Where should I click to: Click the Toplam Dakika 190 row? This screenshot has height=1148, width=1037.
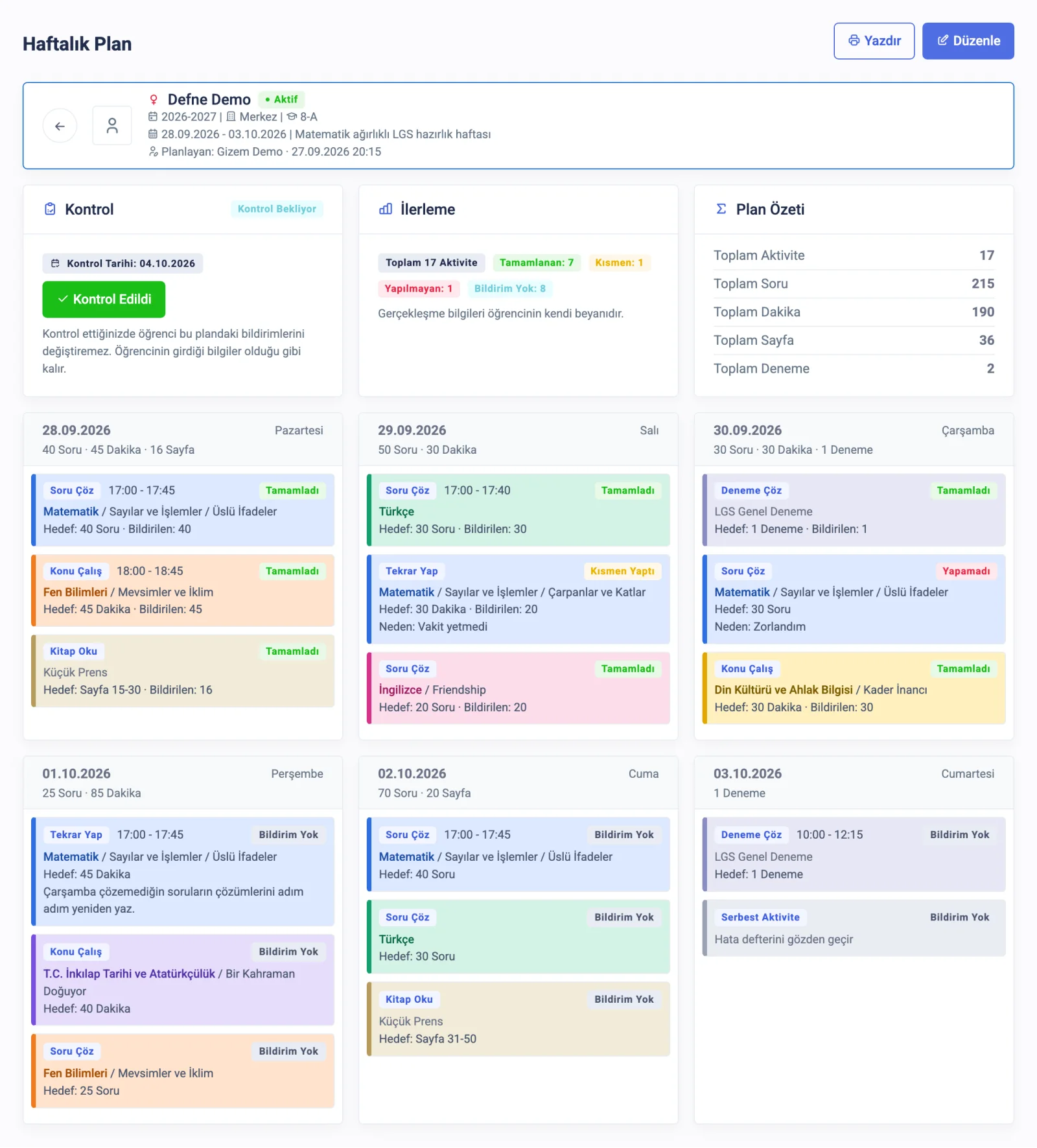coord(854,312)
